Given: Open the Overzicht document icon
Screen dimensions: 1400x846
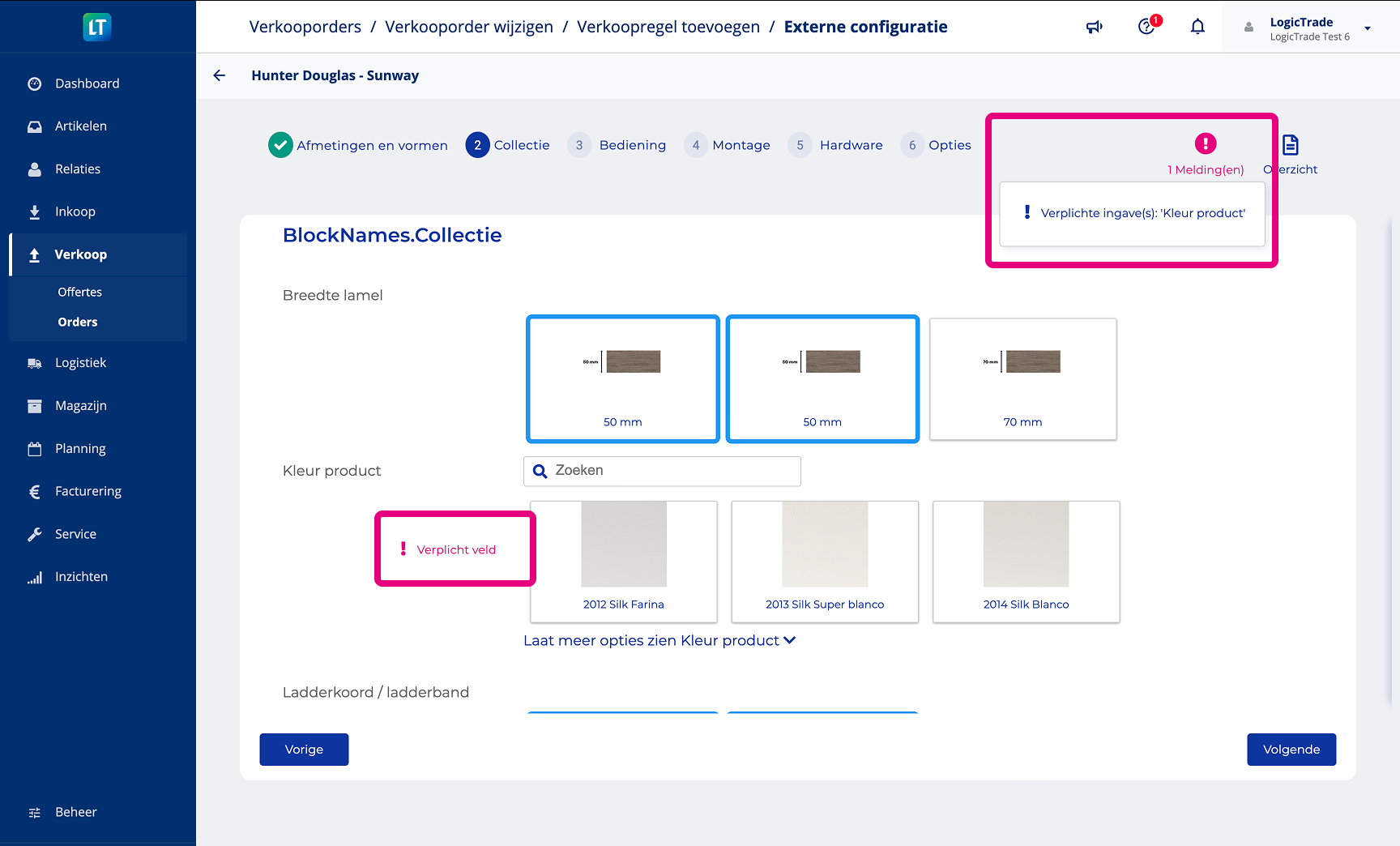Looking at the screenshot, I should (1291, 145).
